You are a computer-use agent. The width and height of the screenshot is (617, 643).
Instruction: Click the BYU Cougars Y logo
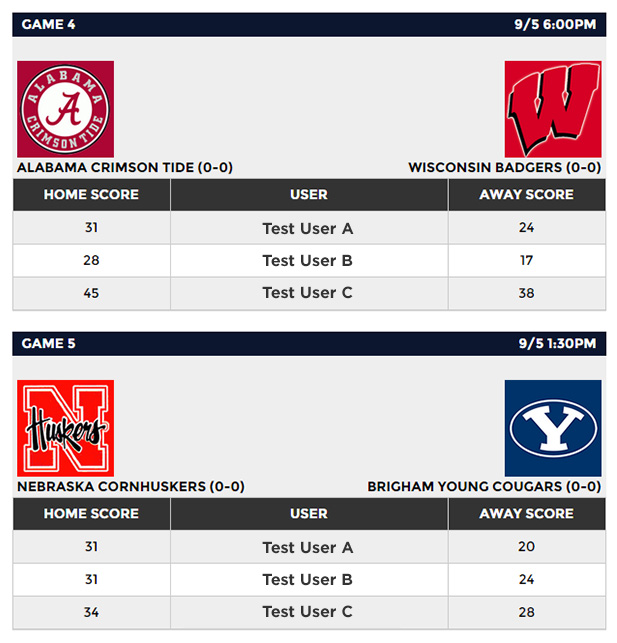coord(553,428)
